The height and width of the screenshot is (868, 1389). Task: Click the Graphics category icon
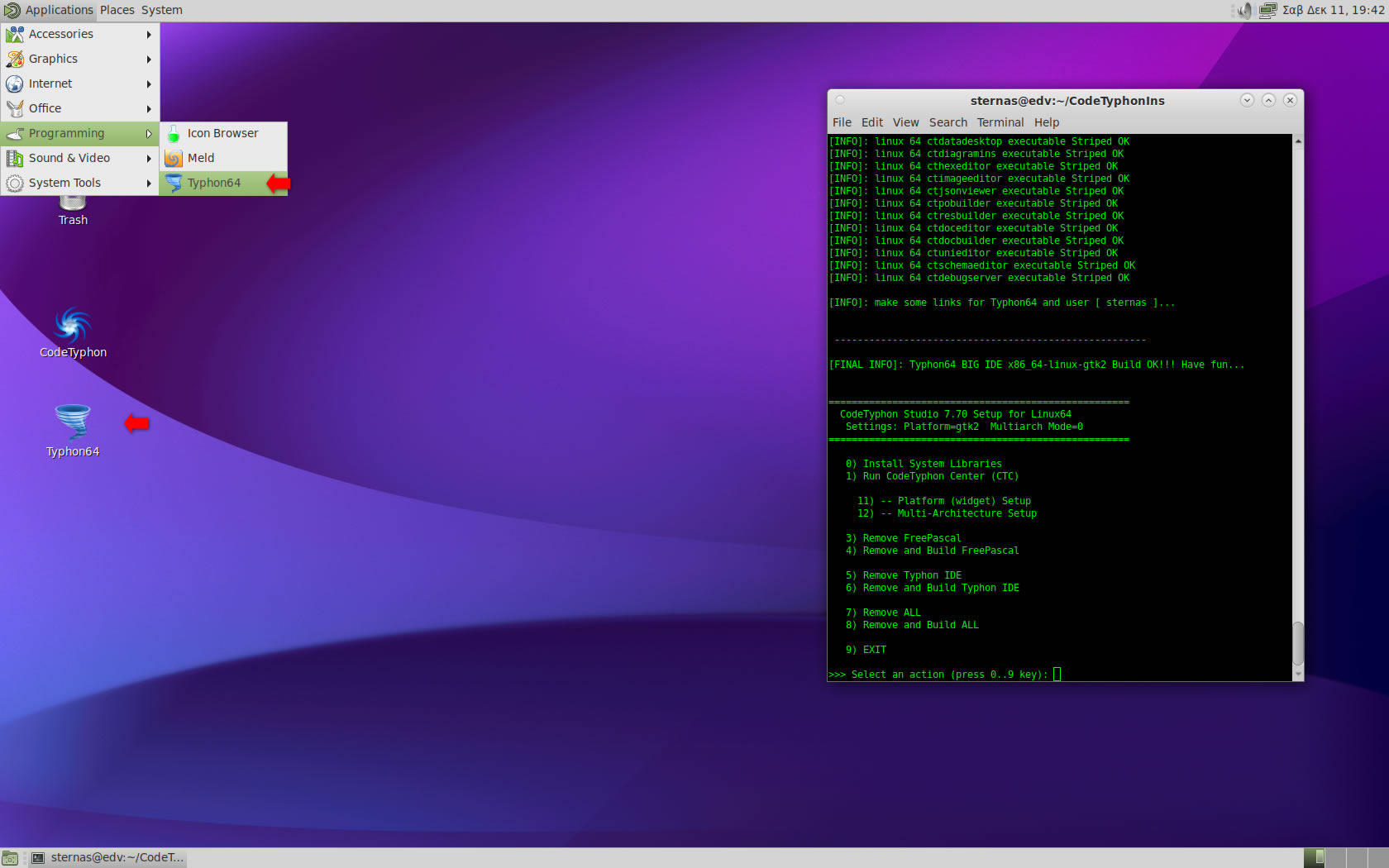(15, 59)
